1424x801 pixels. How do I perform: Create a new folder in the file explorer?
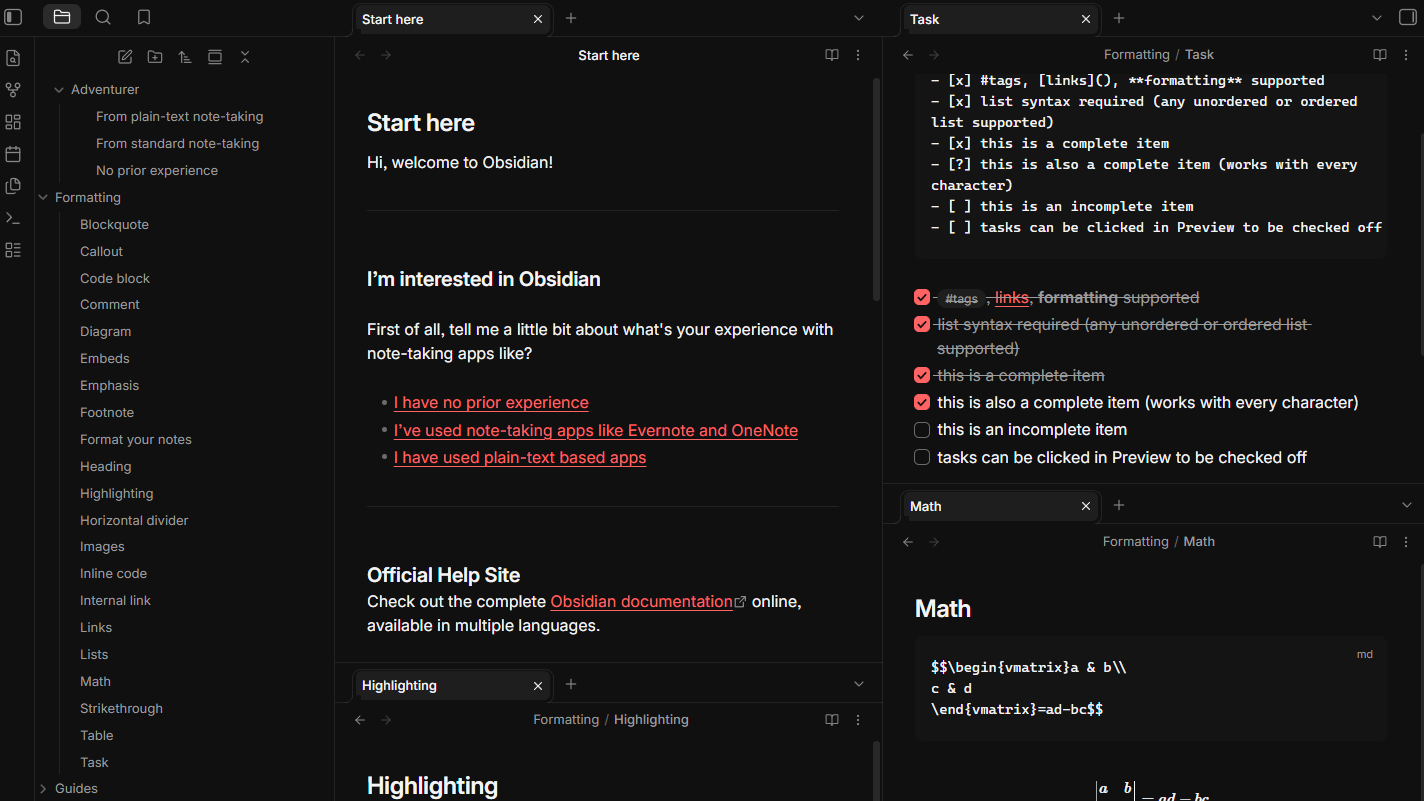(155, 57)
